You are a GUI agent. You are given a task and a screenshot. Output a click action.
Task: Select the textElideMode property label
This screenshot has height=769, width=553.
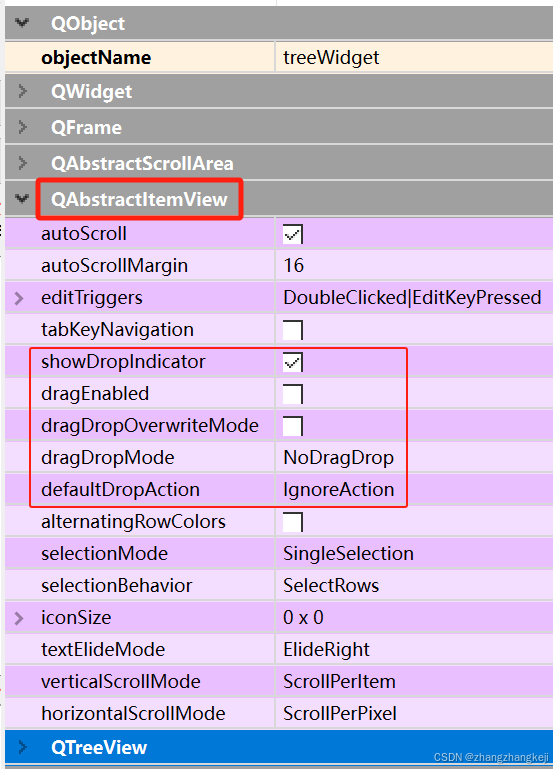pyautogui.click(x=103, y=649)
